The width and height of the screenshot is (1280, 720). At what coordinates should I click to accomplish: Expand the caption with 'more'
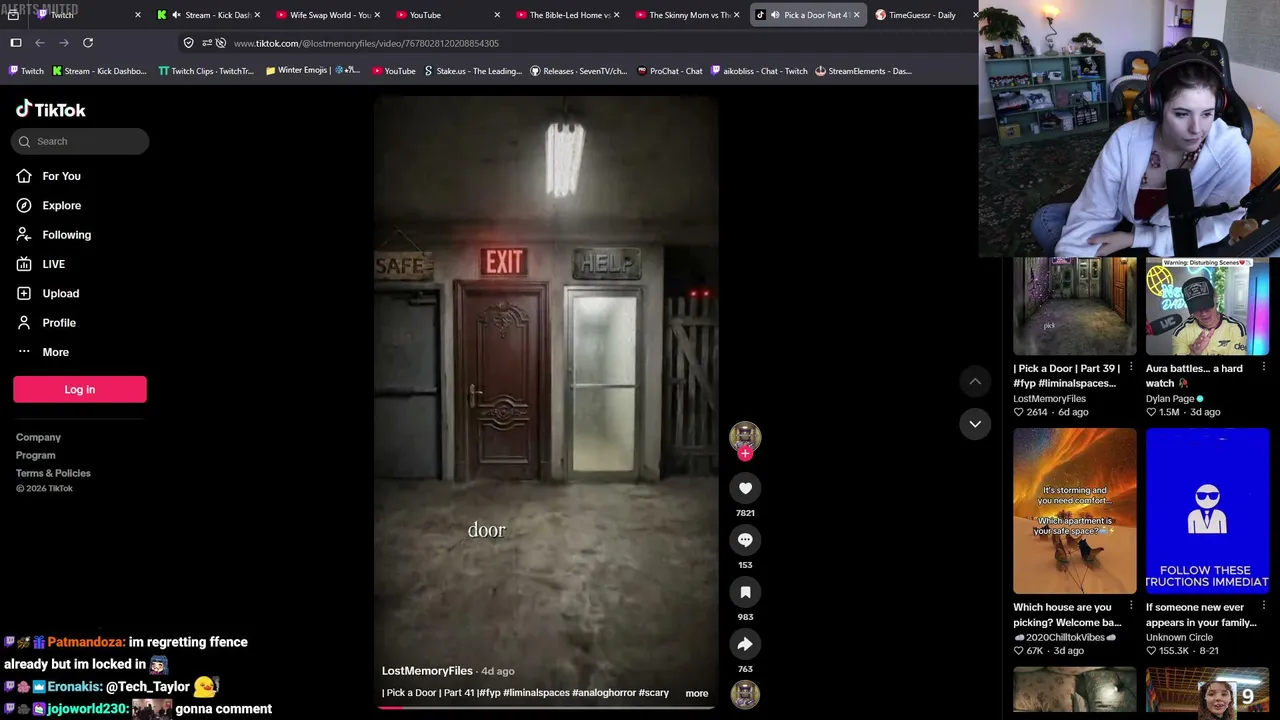point(697,693)
